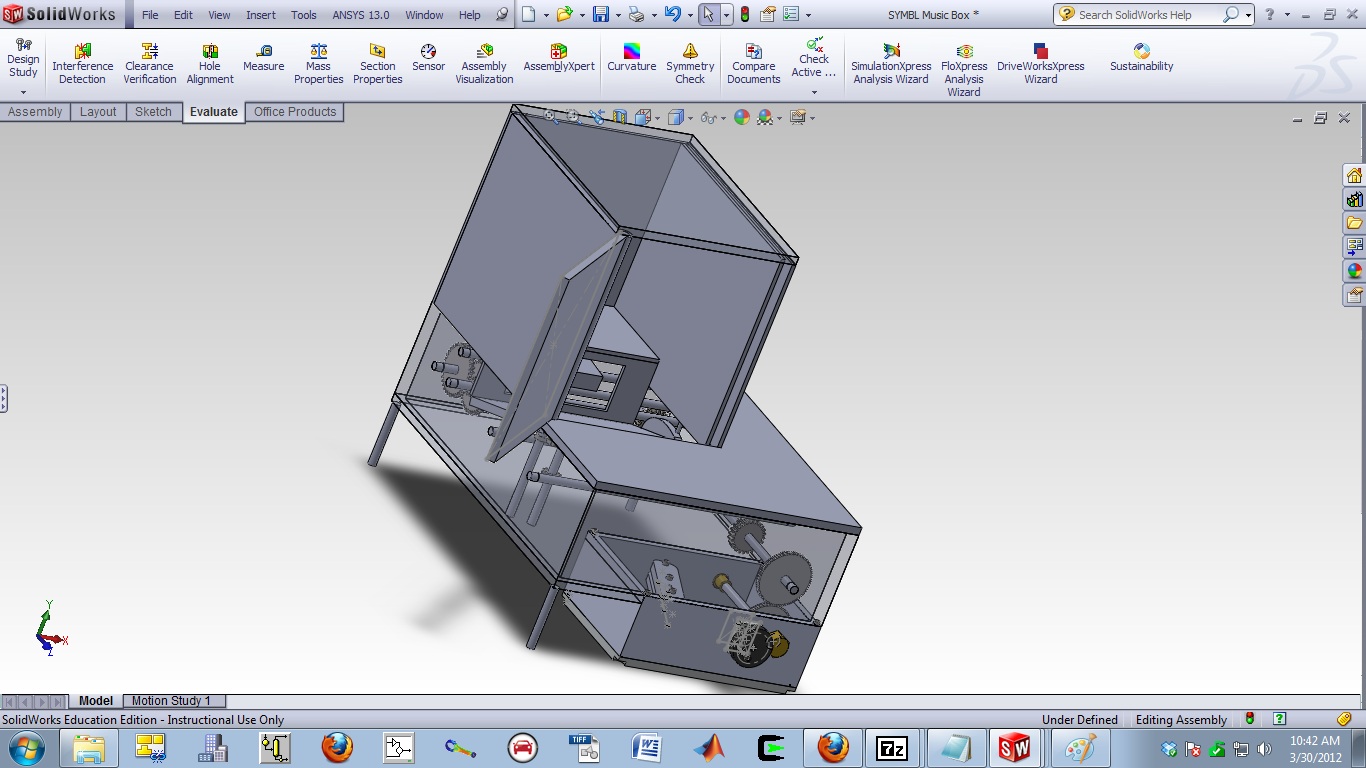Start Symmetry Check
This screenshot has height=768, width=1366.
pos(690,64)
